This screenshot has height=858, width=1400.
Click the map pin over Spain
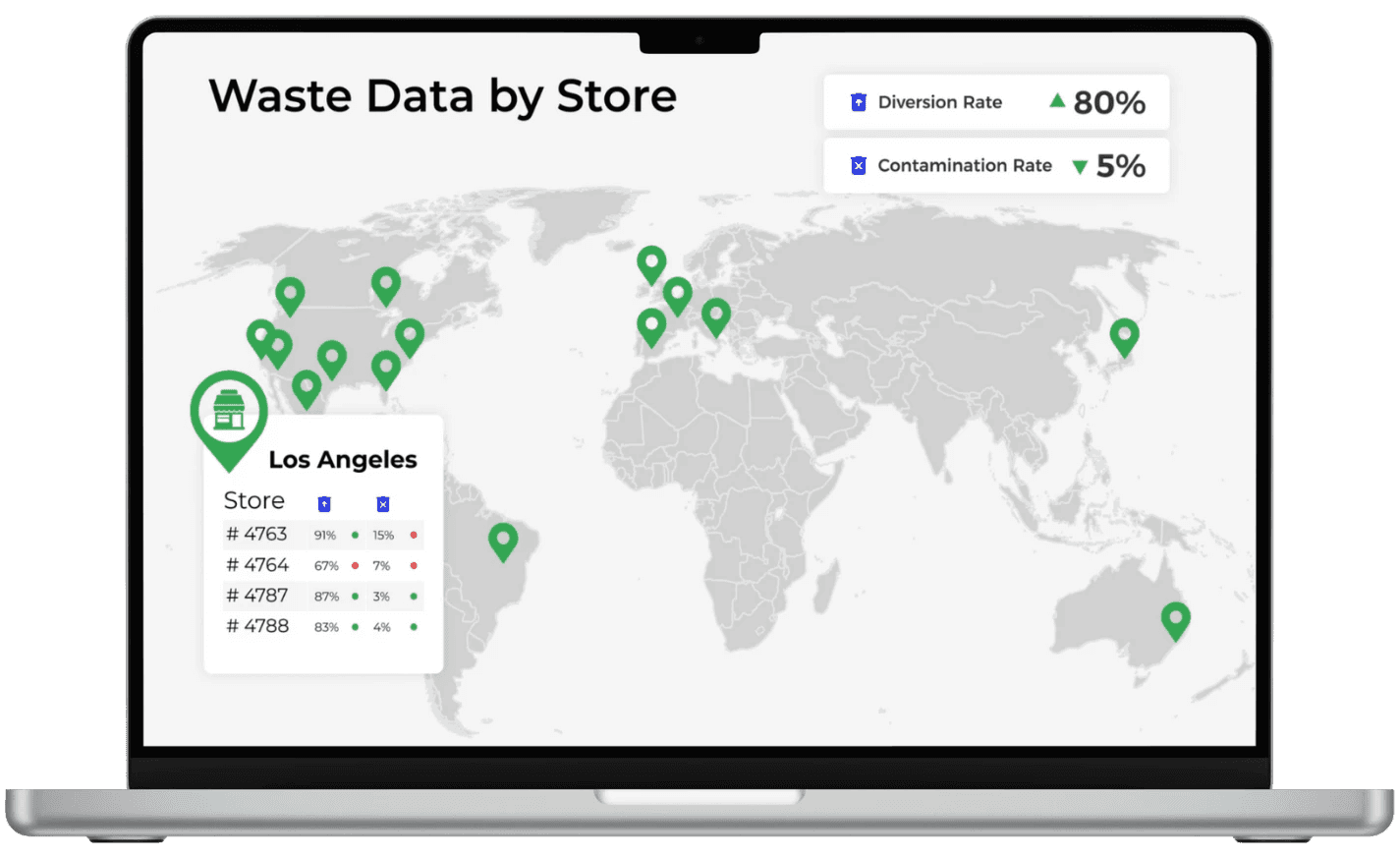651,327
